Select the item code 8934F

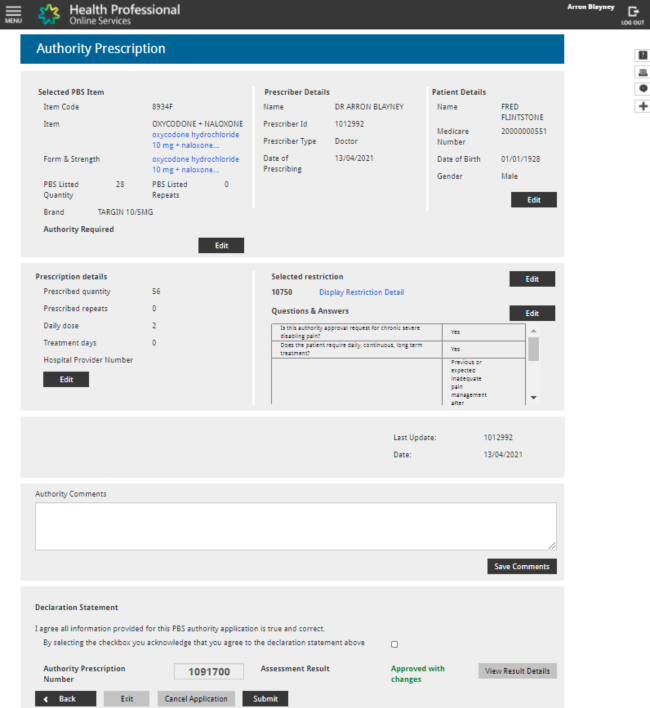pos(162,107)
